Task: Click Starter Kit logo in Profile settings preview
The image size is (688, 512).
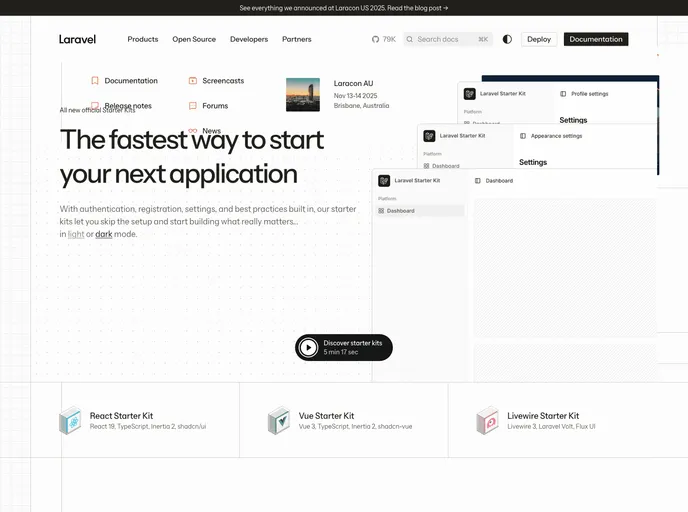Action: 469,93
